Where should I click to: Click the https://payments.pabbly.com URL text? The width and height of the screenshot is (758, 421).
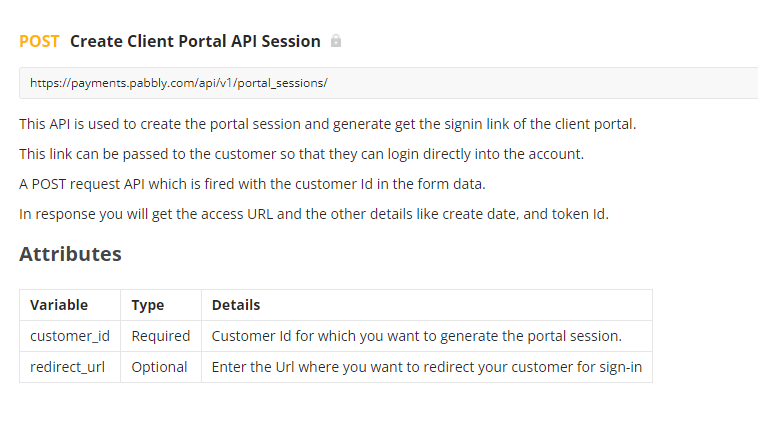click(179, 83)
